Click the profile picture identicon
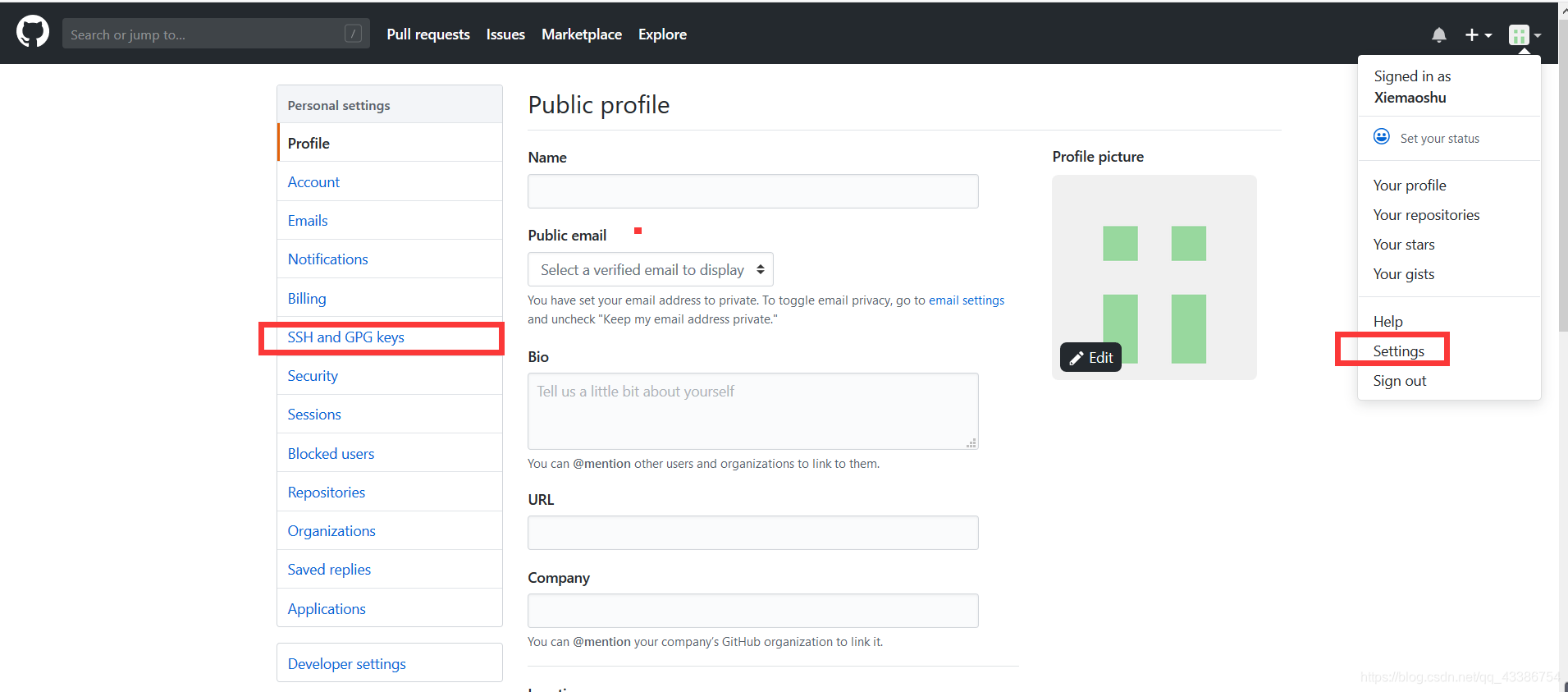1568x692 pixels. 1154,277
